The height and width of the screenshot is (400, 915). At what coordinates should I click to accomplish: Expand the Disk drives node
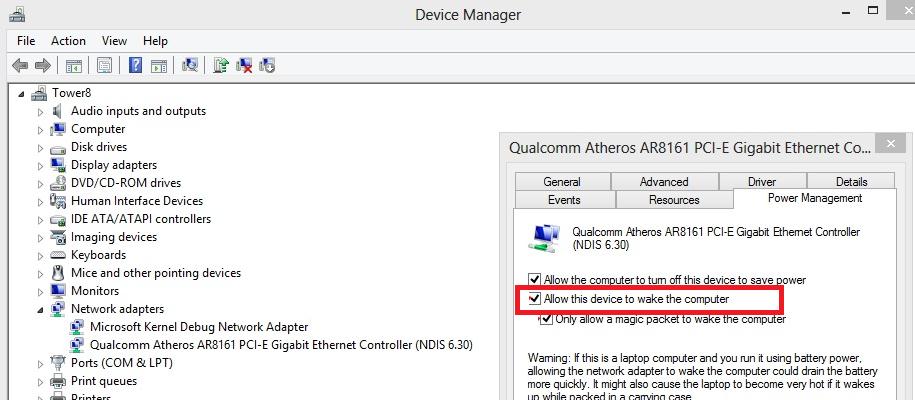click(x=41, y=147)
